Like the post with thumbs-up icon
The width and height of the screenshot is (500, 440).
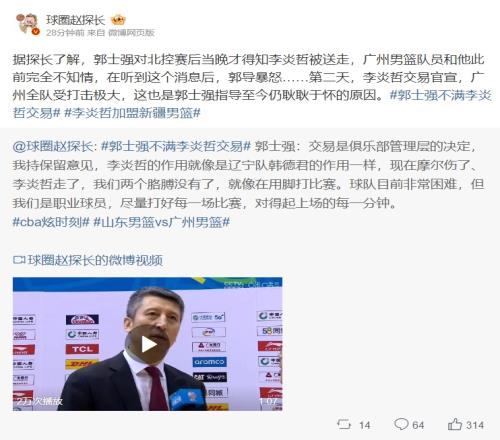455,424
